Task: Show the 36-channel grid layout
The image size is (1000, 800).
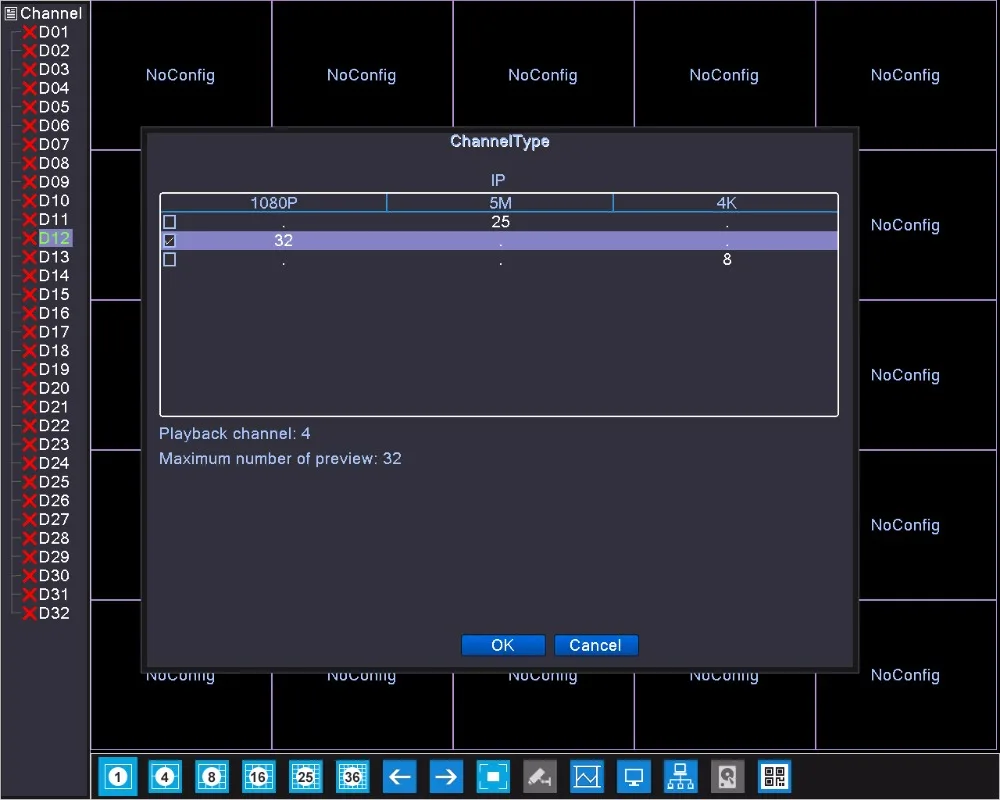Action: point(353,776)
